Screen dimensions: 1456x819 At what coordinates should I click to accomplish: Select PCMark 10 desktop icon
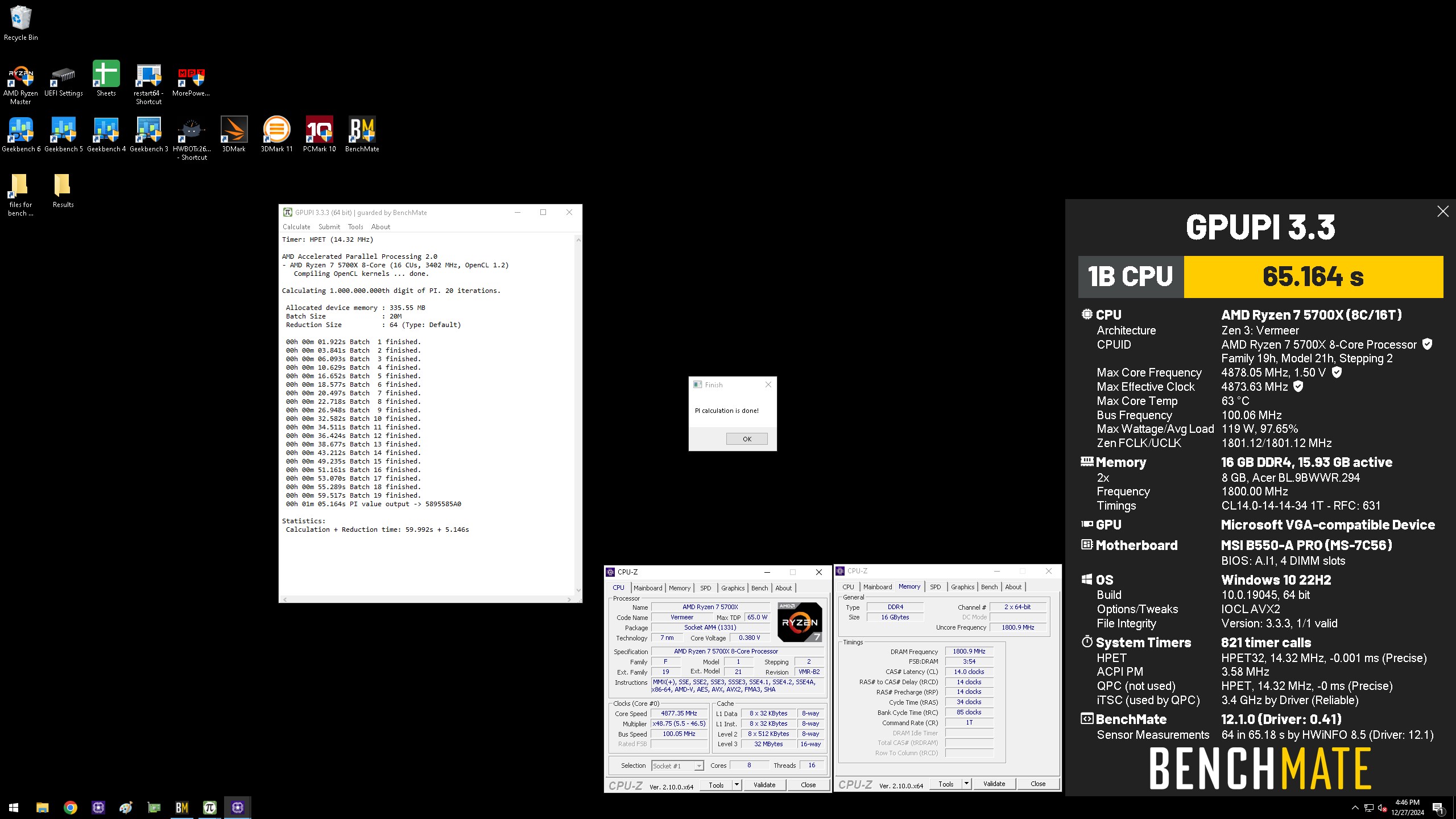(319, 135)
